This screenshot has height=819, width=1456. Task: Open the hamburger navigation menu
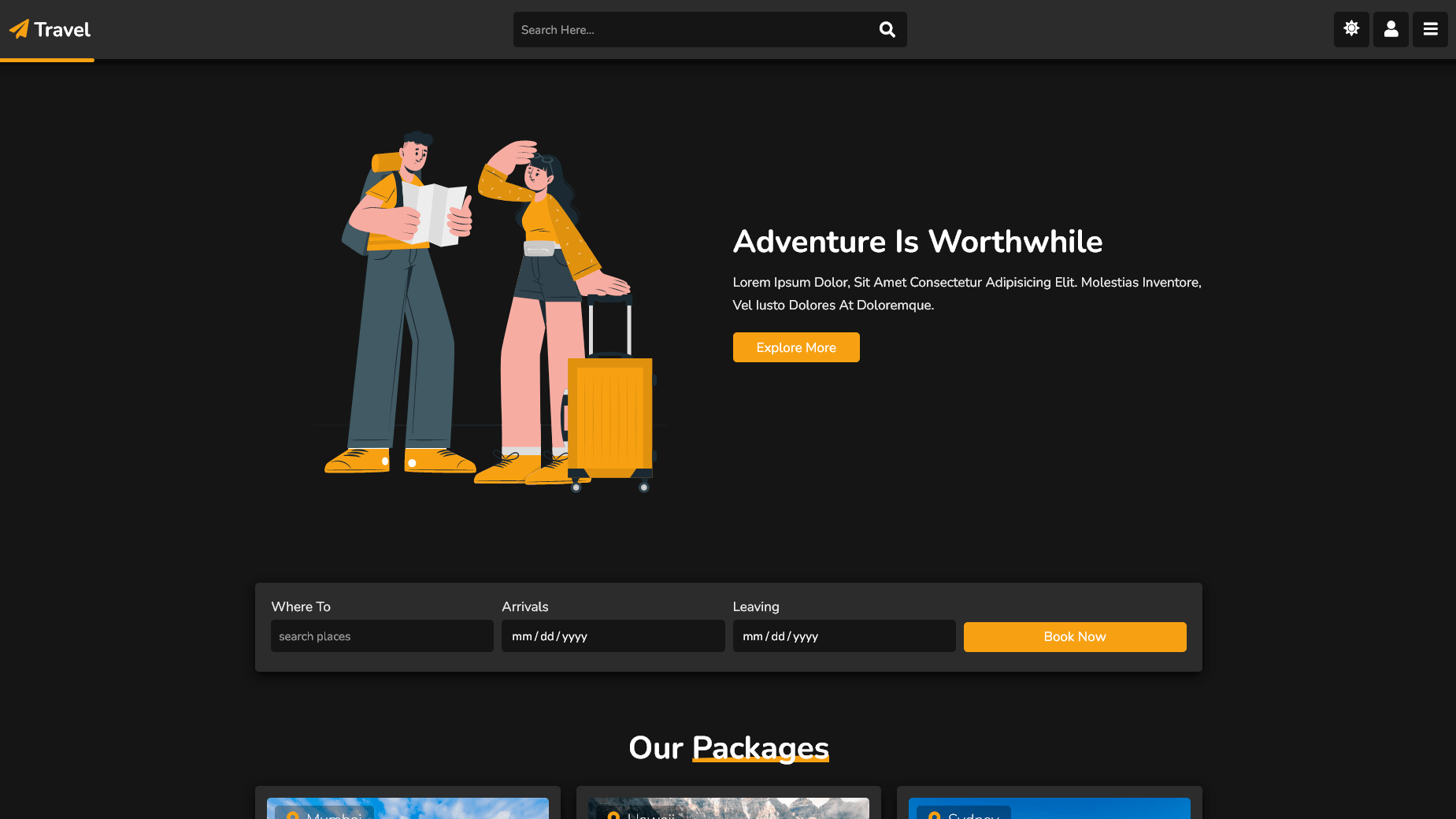[1430, 29]
